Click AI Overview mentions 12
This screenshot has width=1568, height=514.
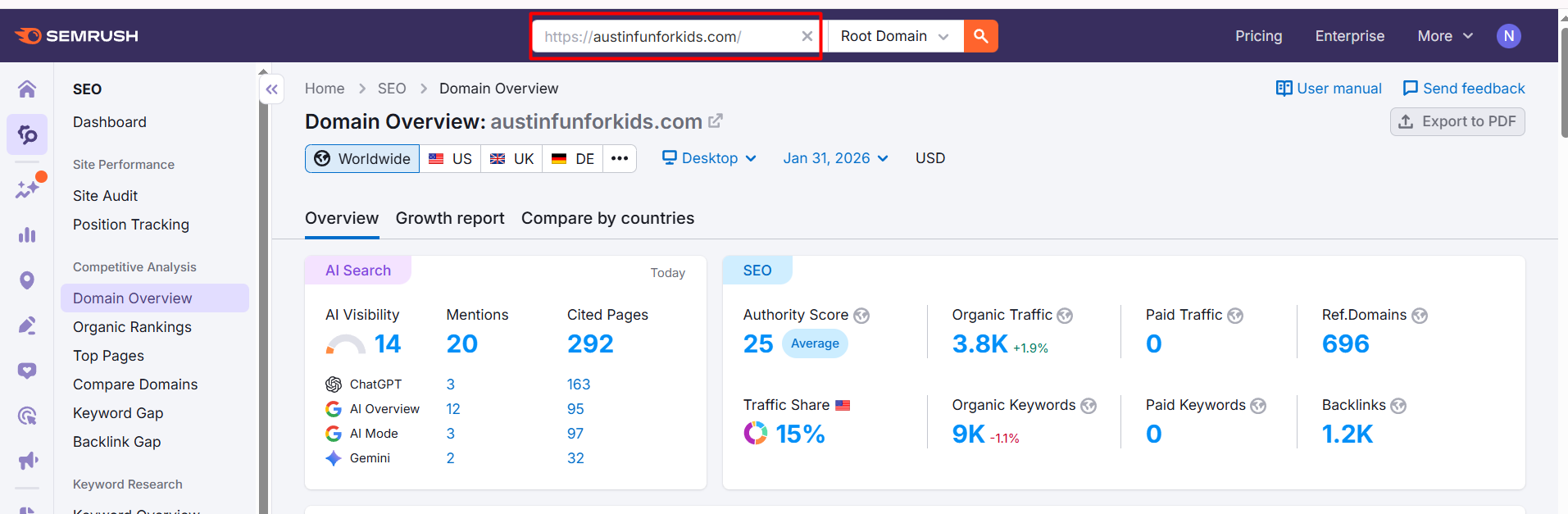(453, 409)
